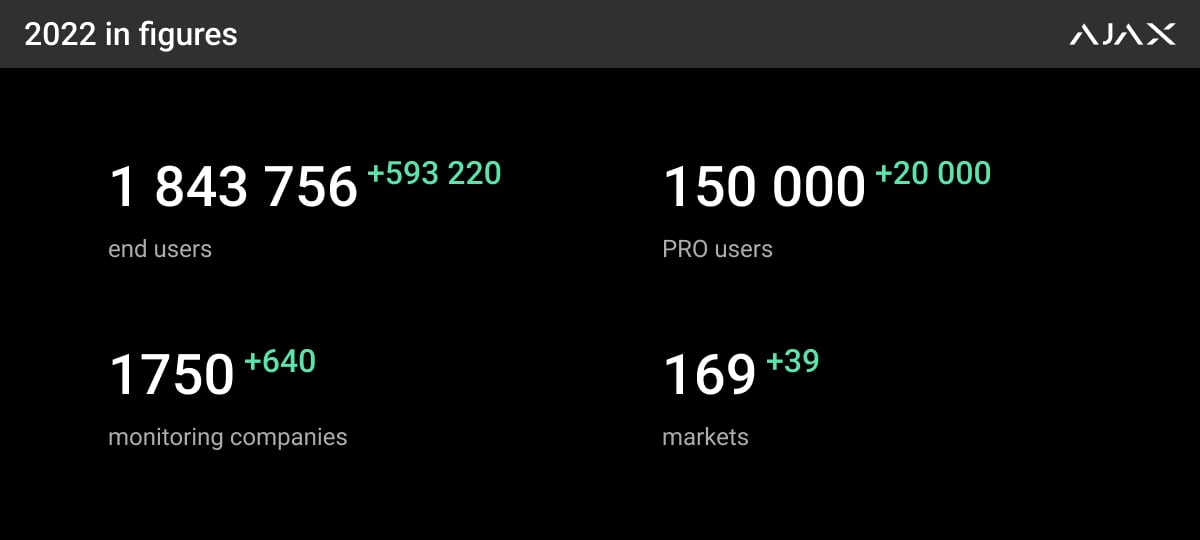
Task: Click the letter X in the AJAX logo
Action: click(x=1161, y=36)
